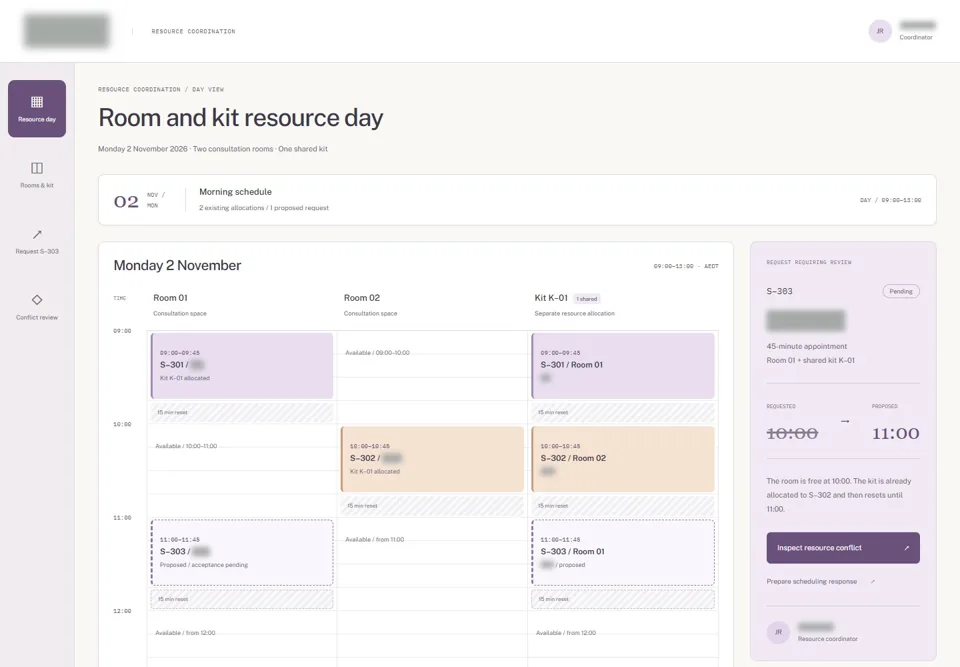
Task: Click Available / from 12:00 in the Kit K-01 column
Action: click(566, 633)
